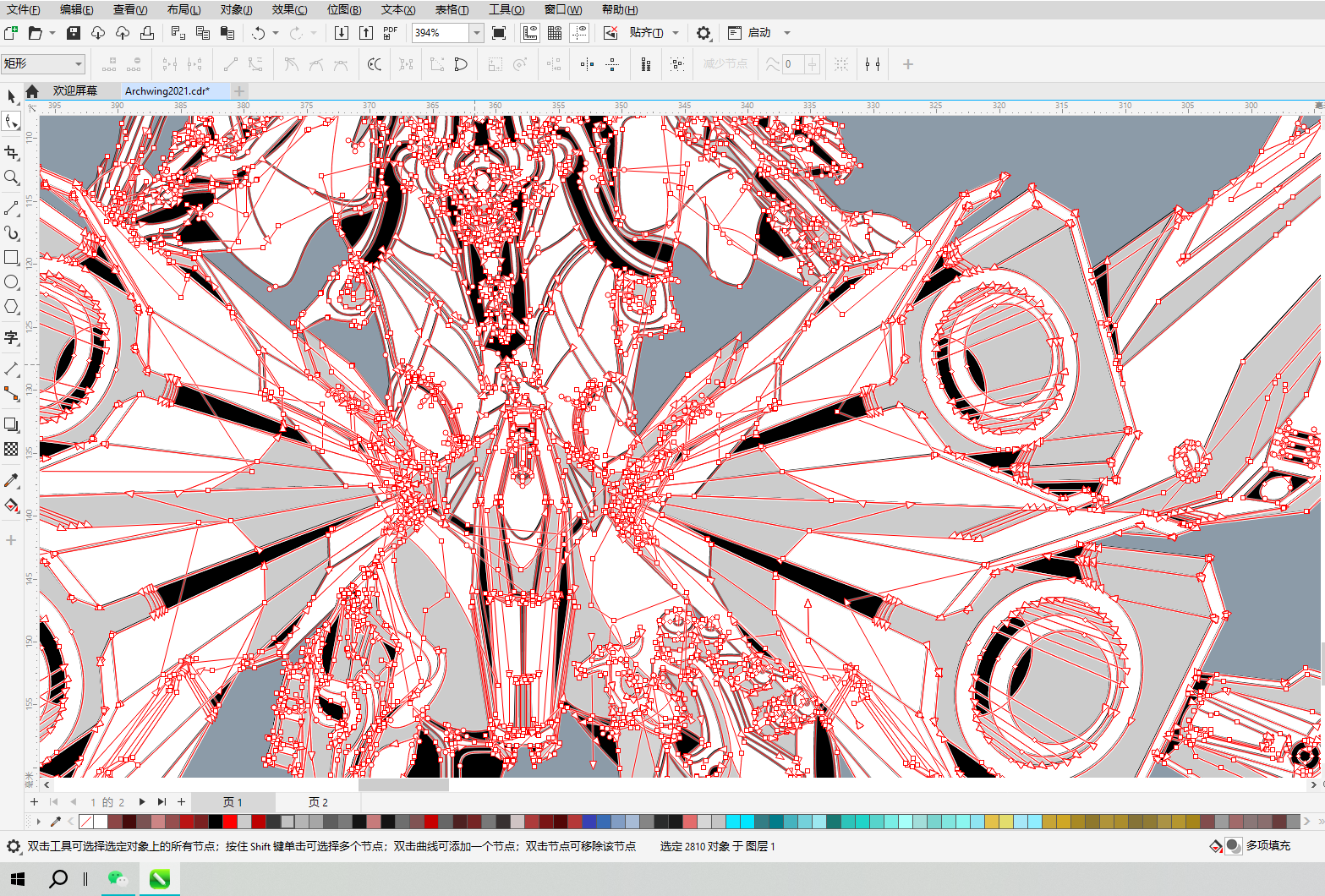This screenshot has height=896, width=1325.
Task: Expand the 贴齐(T) snap-to dropdown
Action: tap(675, 33)
